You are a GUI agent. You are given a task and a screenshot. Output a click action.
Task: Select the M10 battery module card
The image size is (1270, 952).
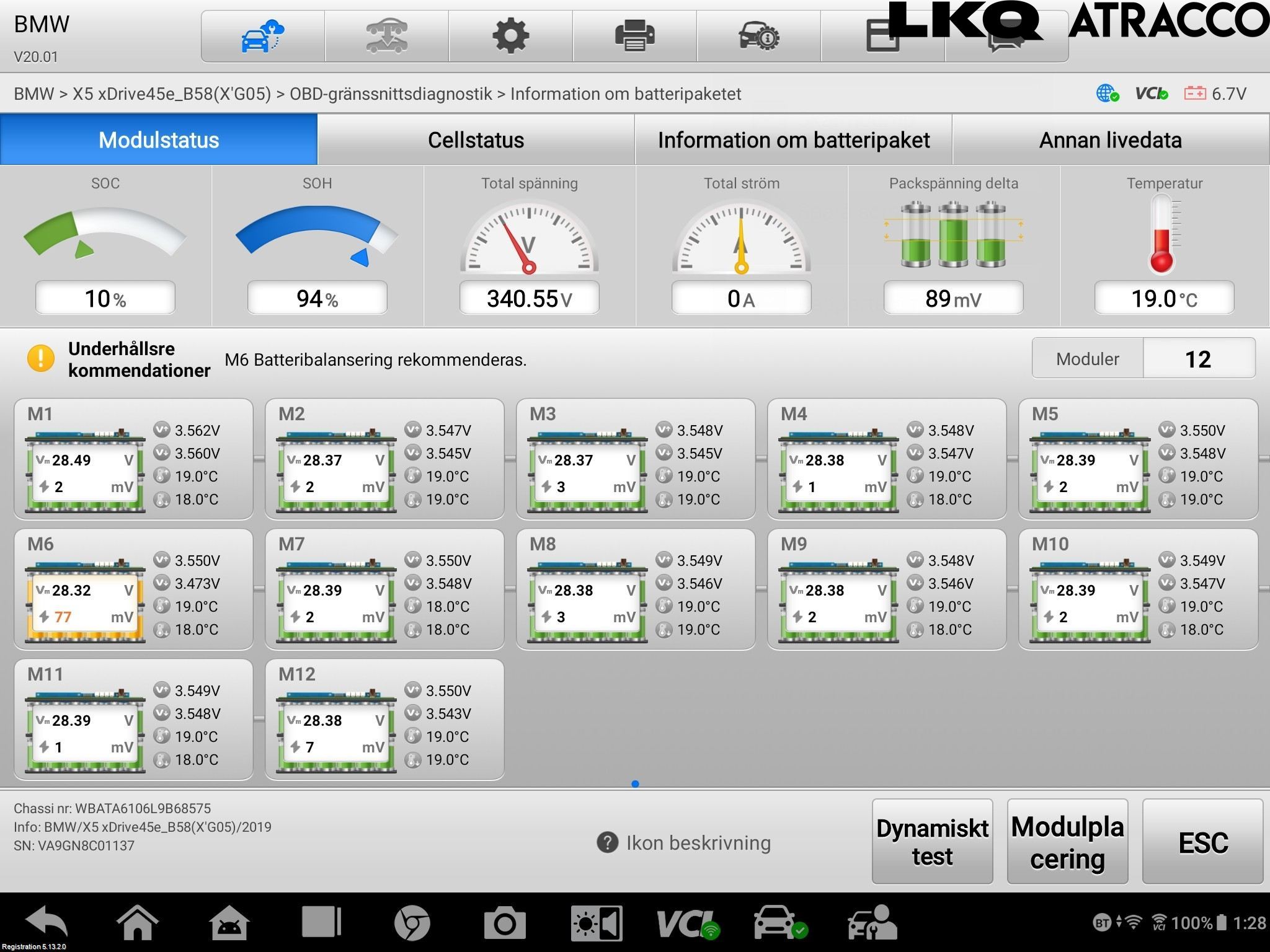[x=1138, y=589]
